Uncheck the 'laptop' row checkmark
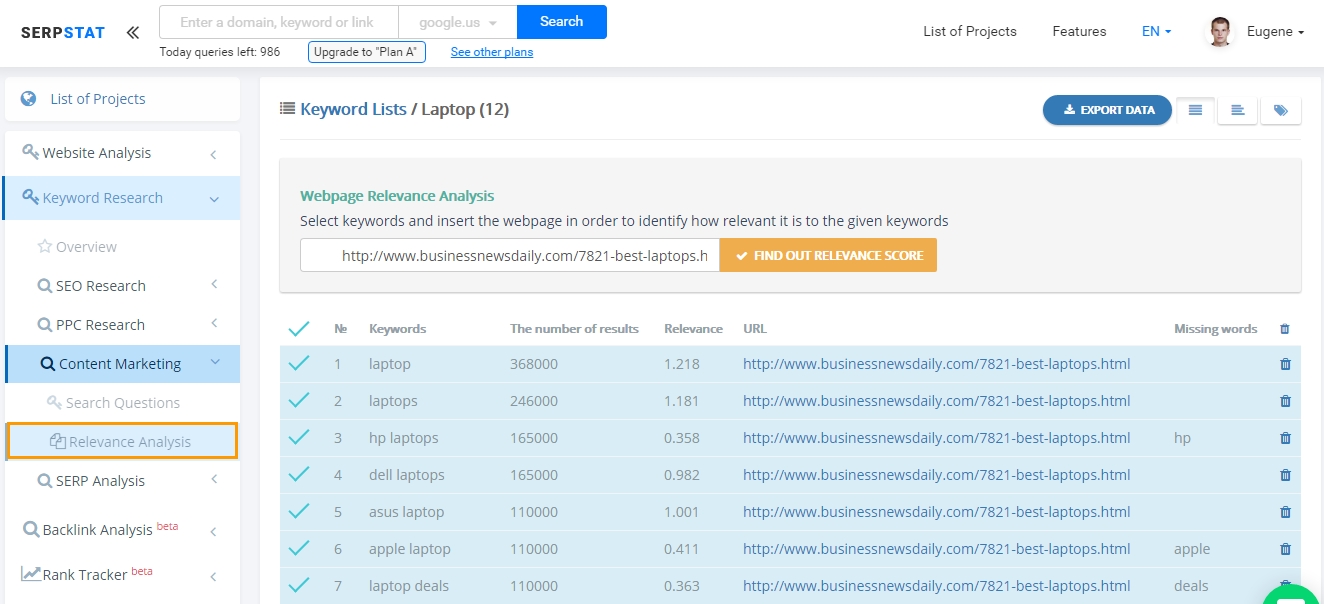The height and width of the screenshot is (604, 1324). pos(299,364)
